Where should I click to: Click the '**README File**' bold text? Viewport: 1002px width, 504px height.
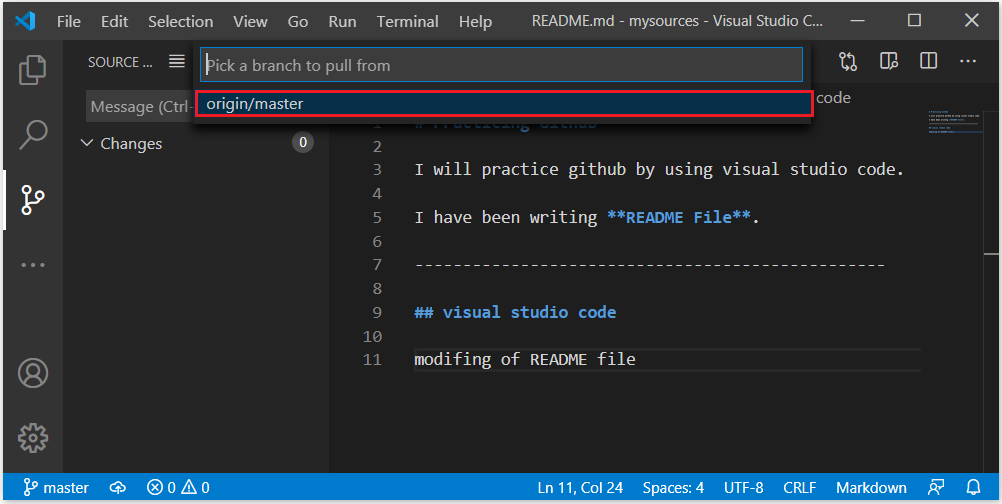pos(679,217)
